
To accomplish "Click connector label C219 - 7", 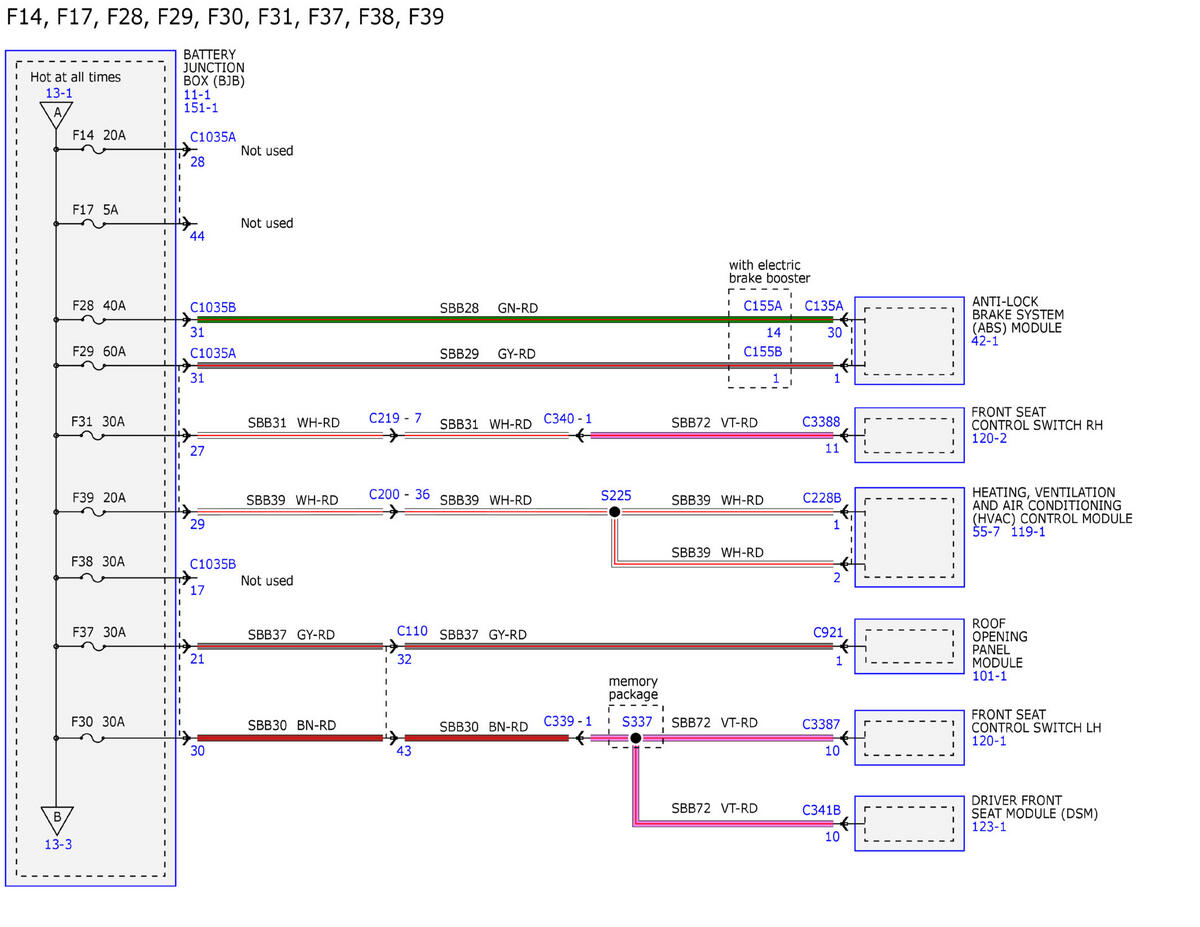I will click(395, 417).
